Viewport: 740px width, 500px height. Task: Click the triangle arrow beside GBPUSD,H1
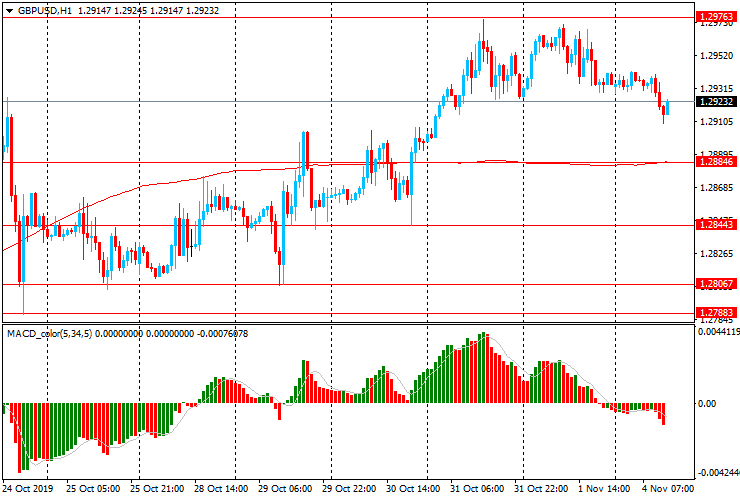pos(8,10)
